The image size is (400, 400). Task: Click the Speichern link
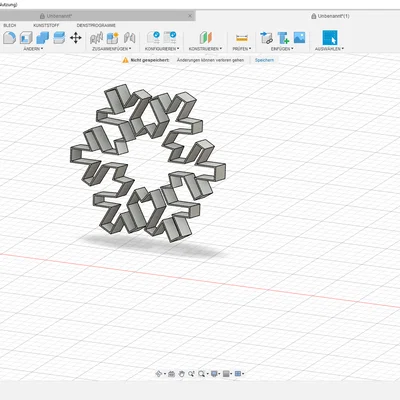(264, 60)
